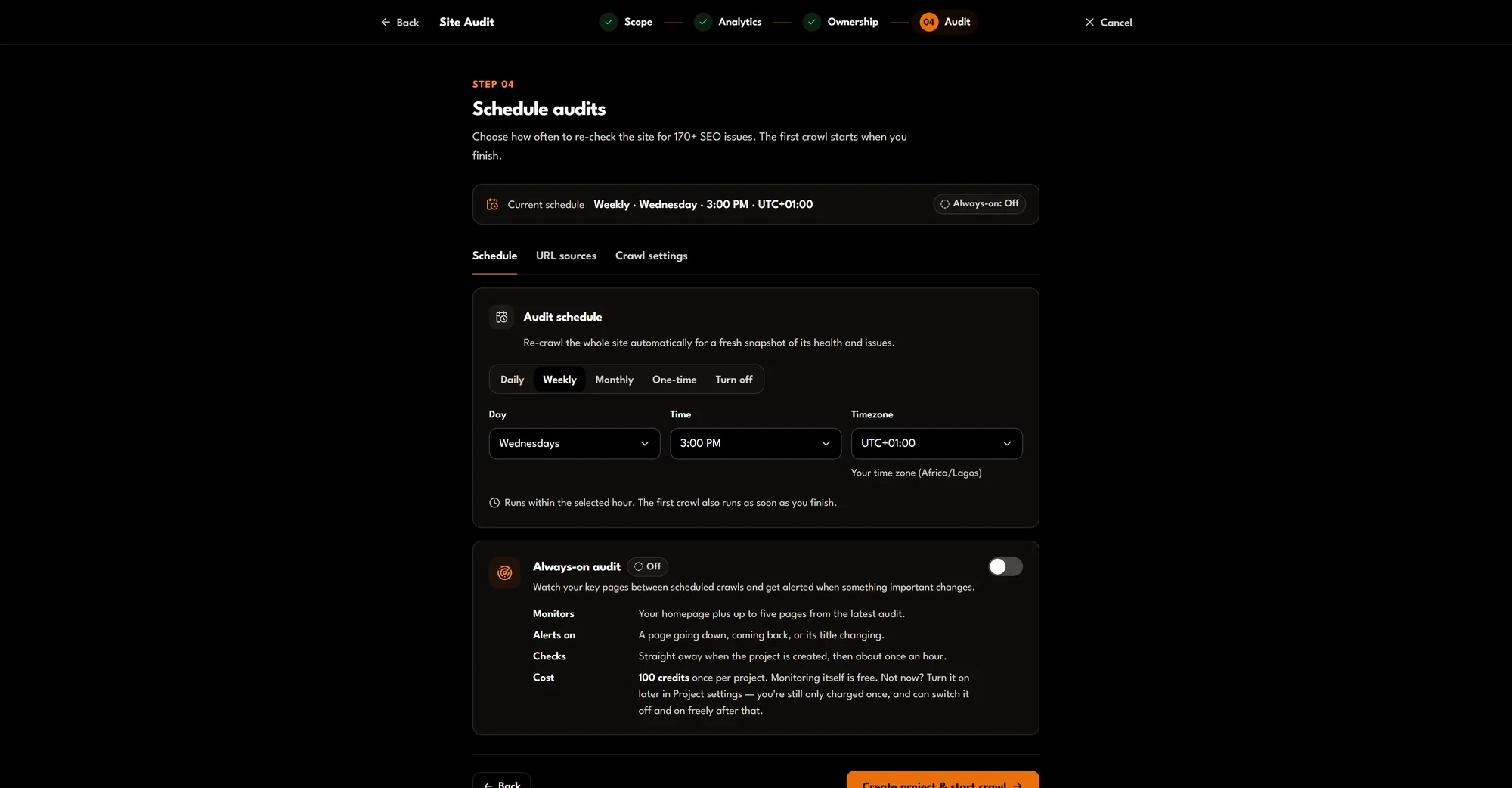Choose Turn off in frequency selector
The height and width of the screenshot is (788, 1512).
tap(734, 380)
